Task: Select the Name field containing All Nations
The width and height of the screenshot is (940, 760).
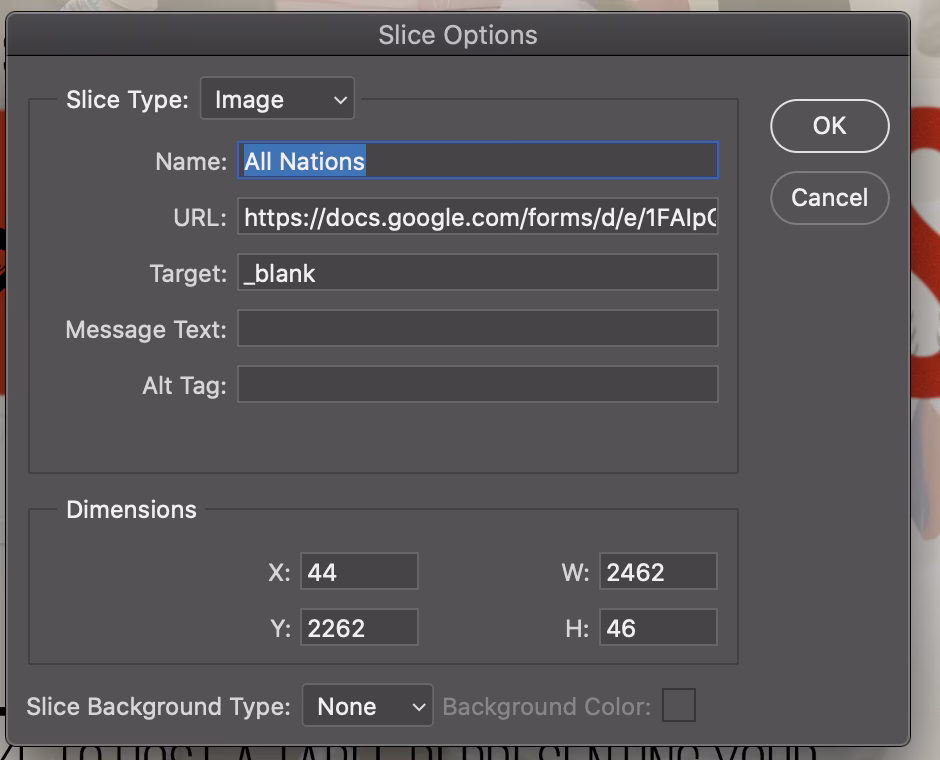Action: pyautogui.click(x=478, y=160)
